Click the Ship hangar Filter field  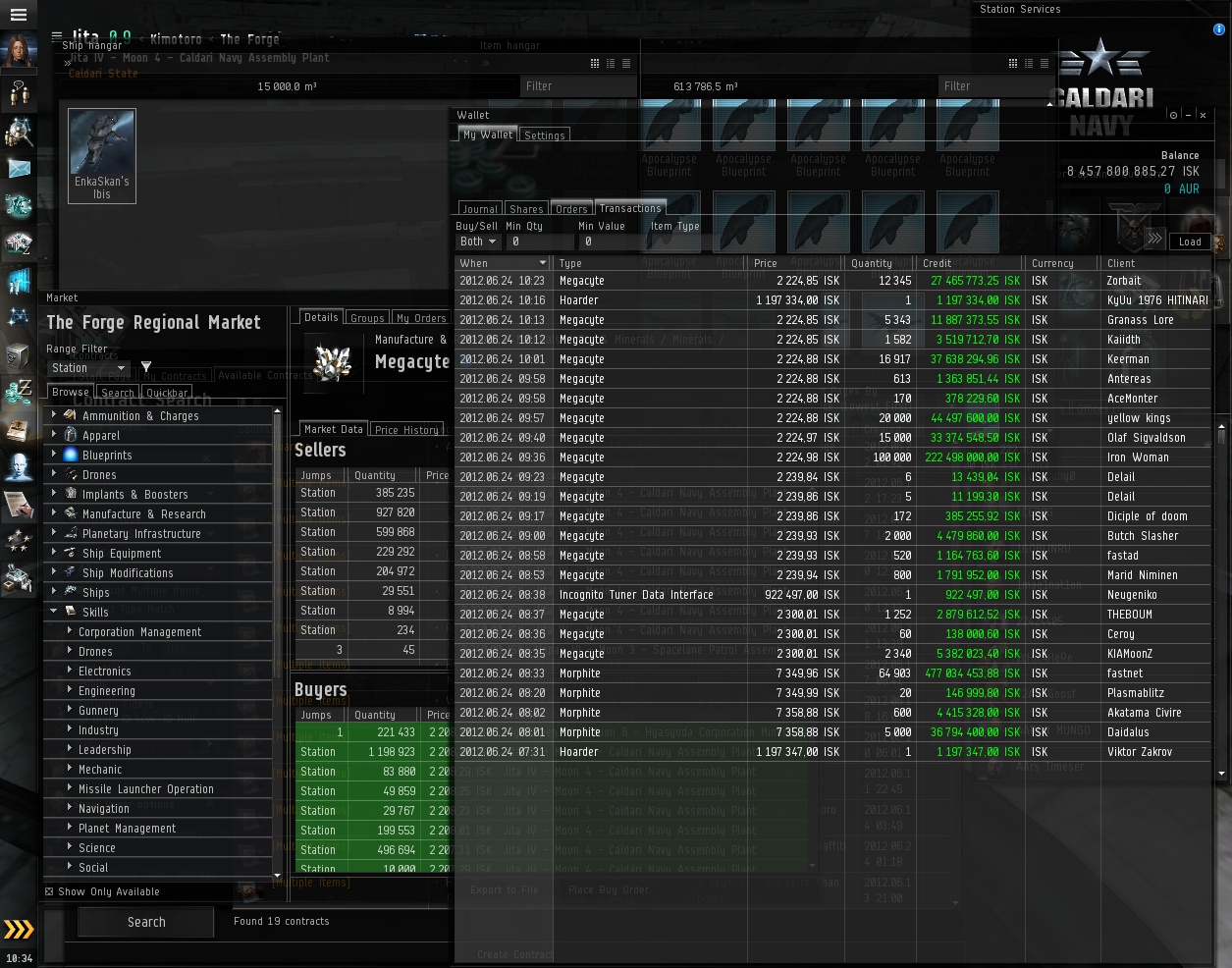tap(578, 86)
